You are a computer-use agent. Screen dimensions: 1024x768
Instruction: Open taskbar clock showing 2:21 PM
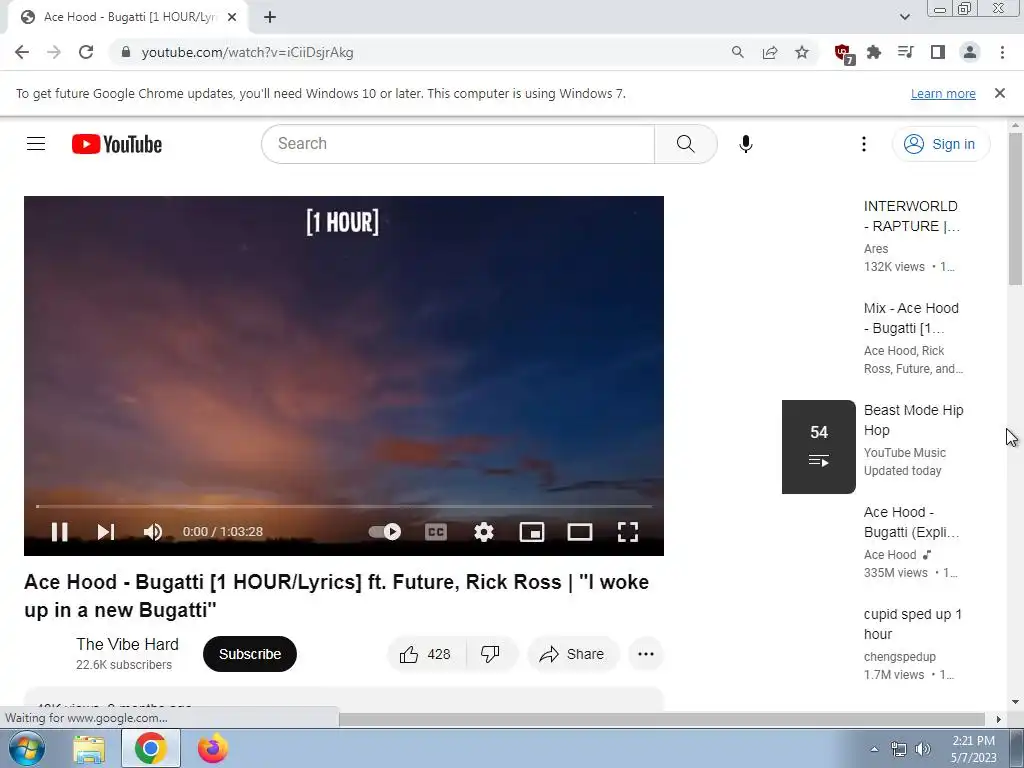(x=974, y=749)
